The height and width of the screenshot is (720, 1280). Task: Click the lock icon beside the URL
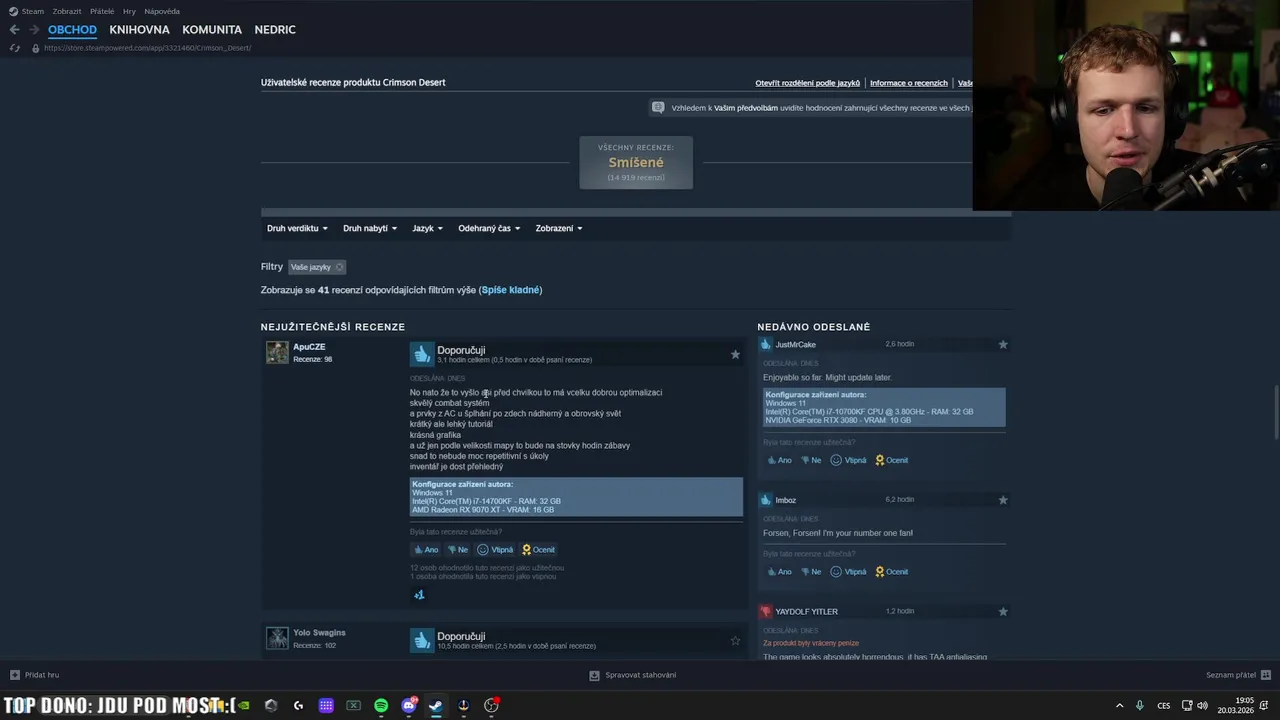(36, 48)
